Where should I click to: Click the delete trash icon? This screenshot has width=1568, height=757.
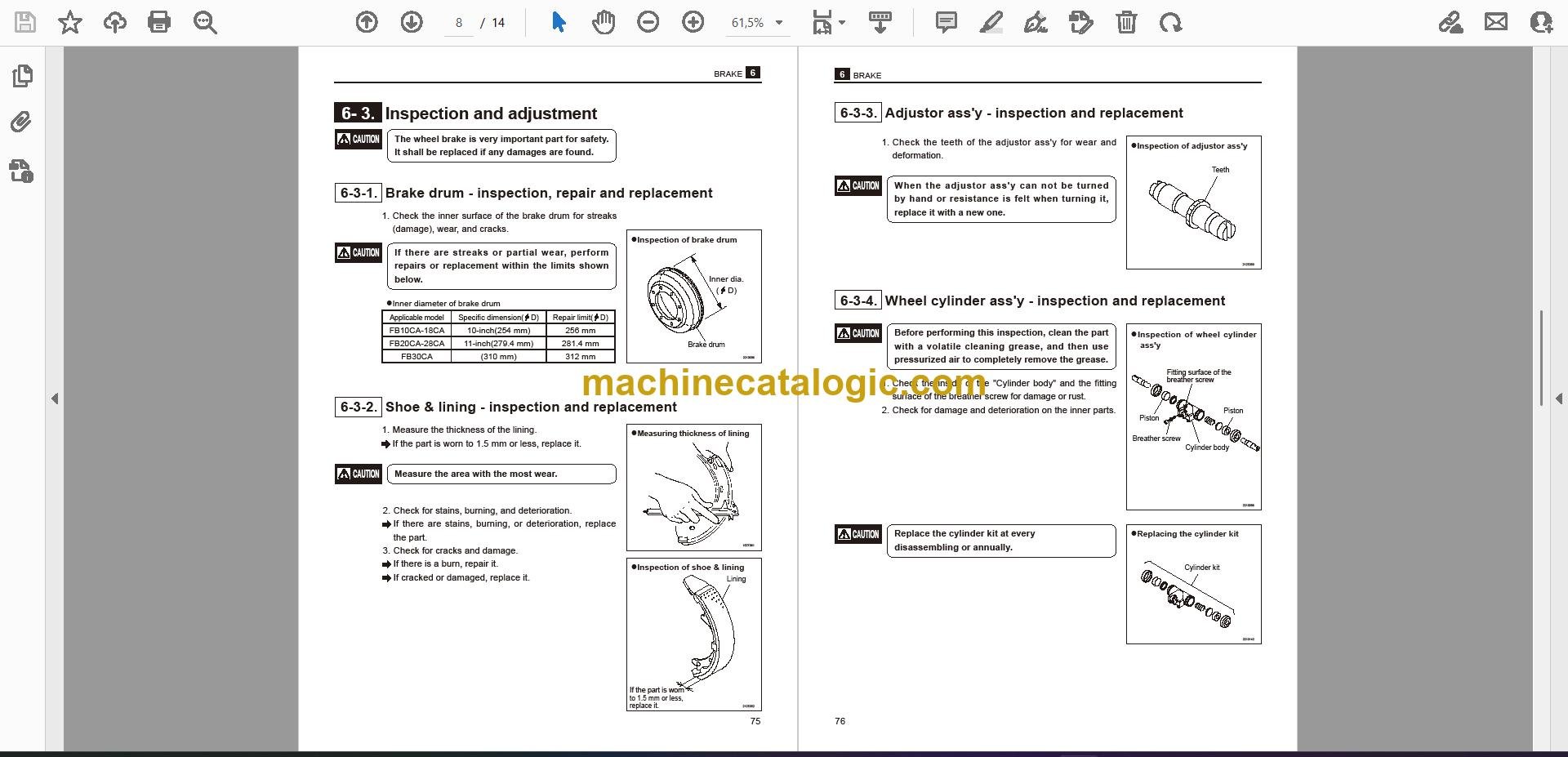click(x=1126, y=22)
